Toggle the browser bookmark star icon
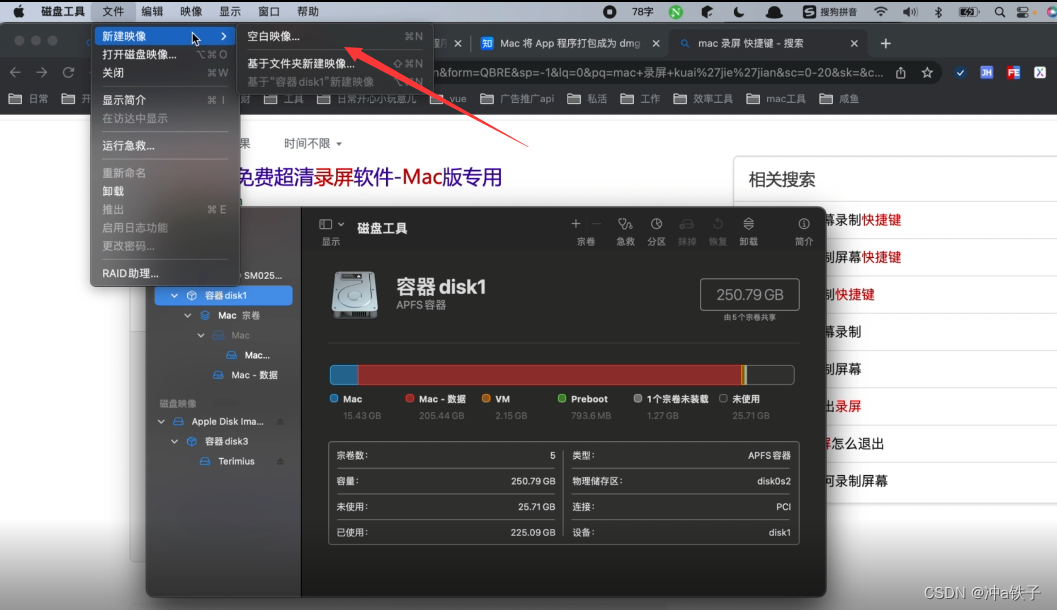This screenshot has width=1057, height=610. 926,73
